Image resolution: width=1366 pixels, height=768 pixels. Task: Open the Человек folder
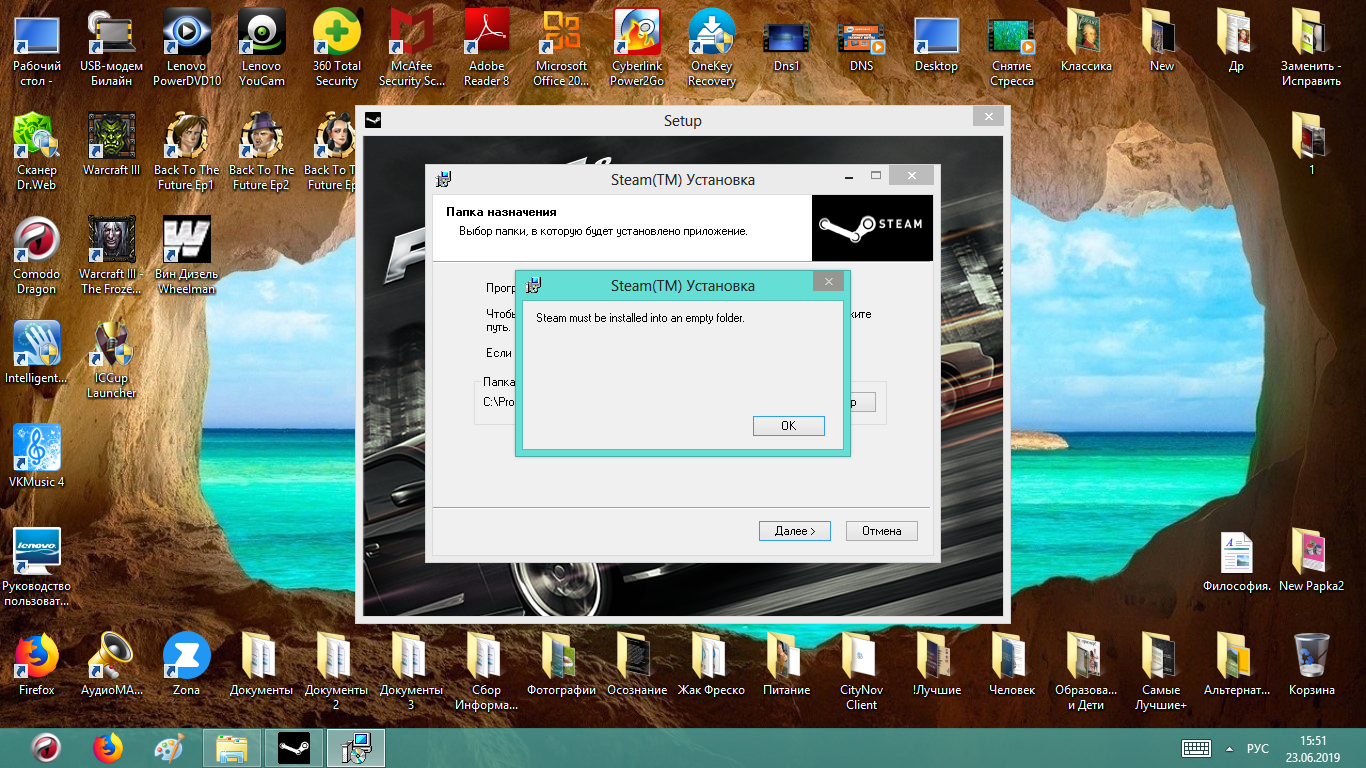(1012, 664)
